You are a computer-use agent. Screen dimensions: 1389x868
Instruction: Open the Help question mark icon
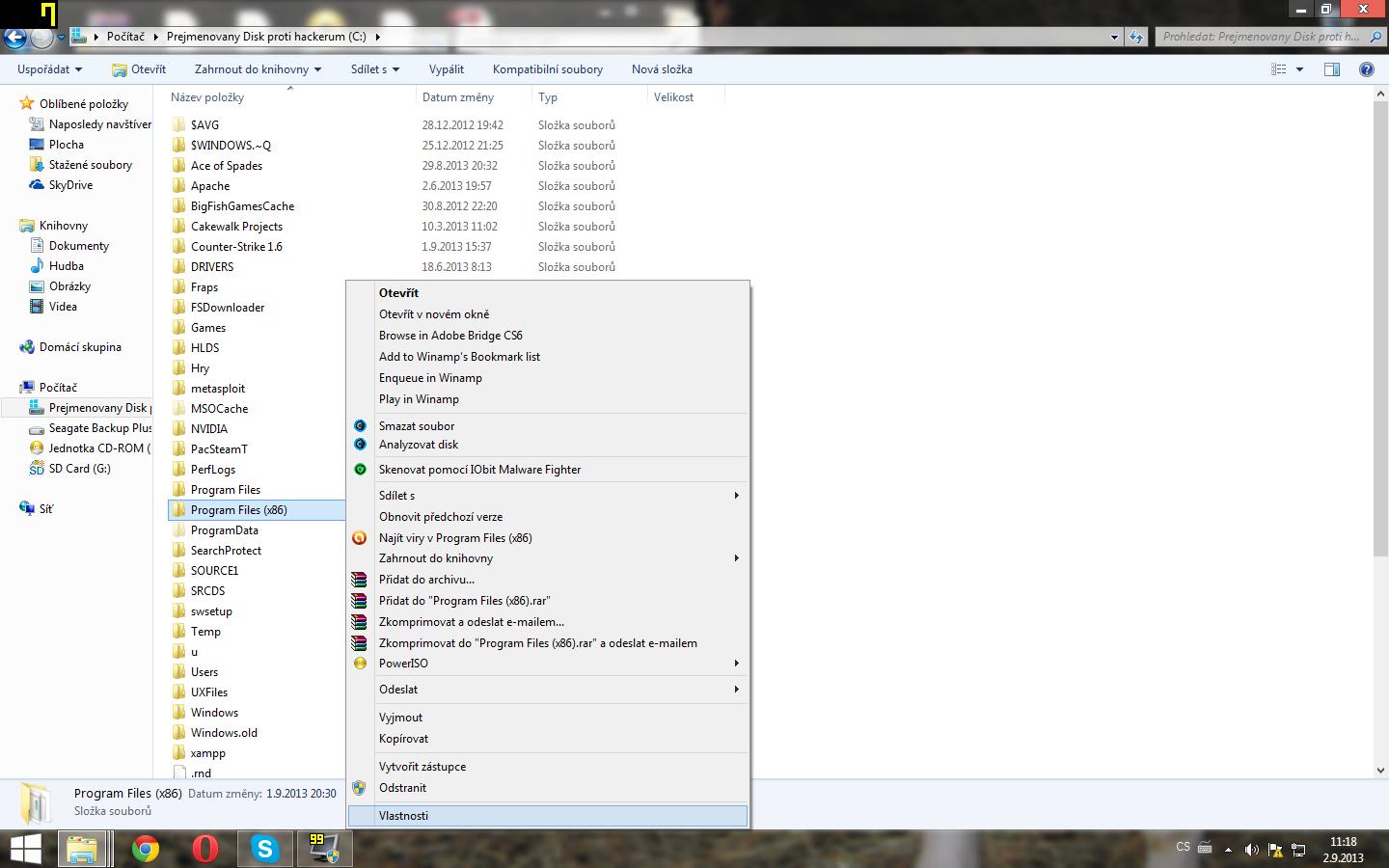(x=1366, y=69)
